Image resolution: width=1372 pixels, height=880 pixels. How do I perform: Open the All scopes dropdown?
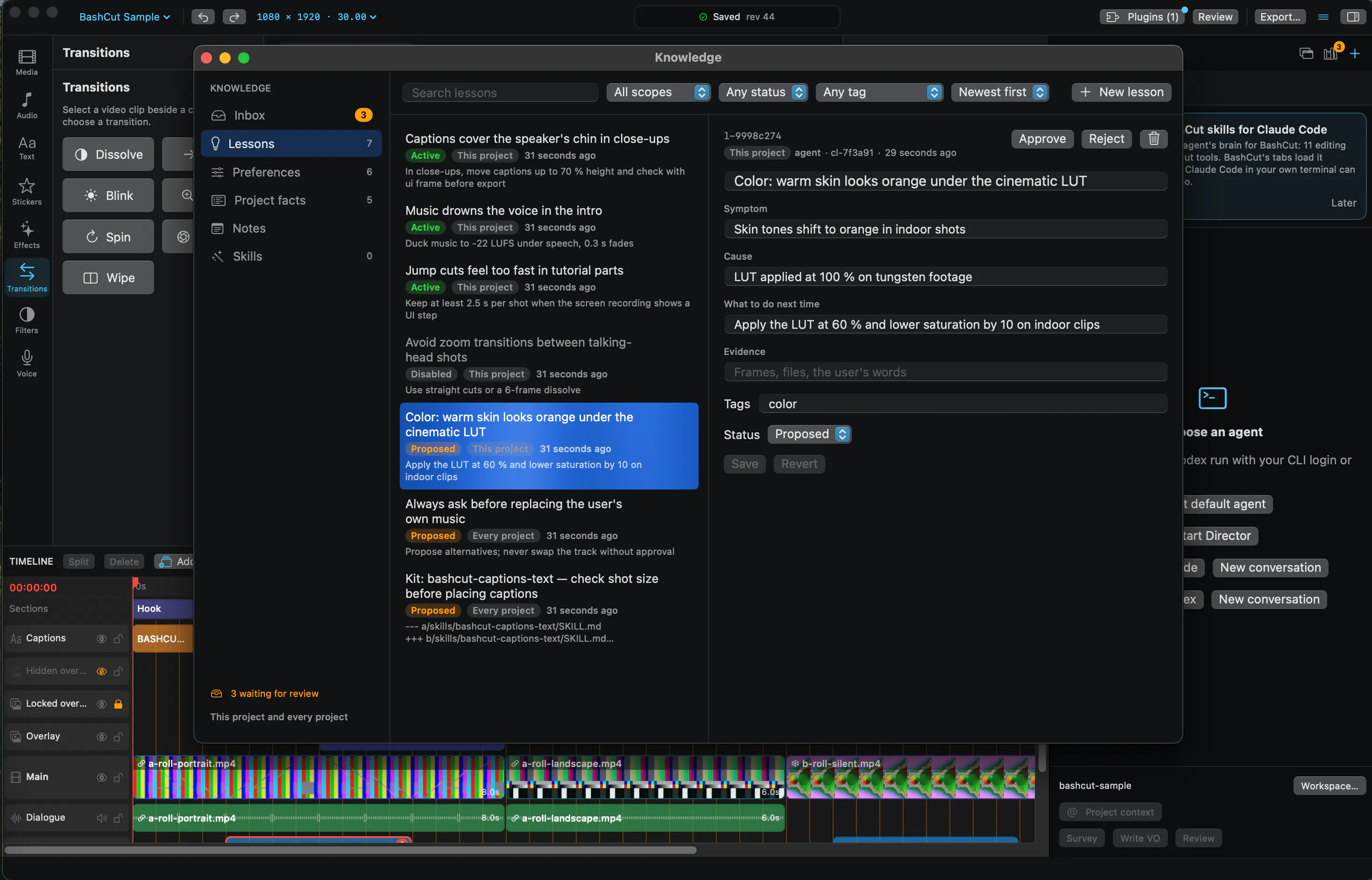(658, 92)
